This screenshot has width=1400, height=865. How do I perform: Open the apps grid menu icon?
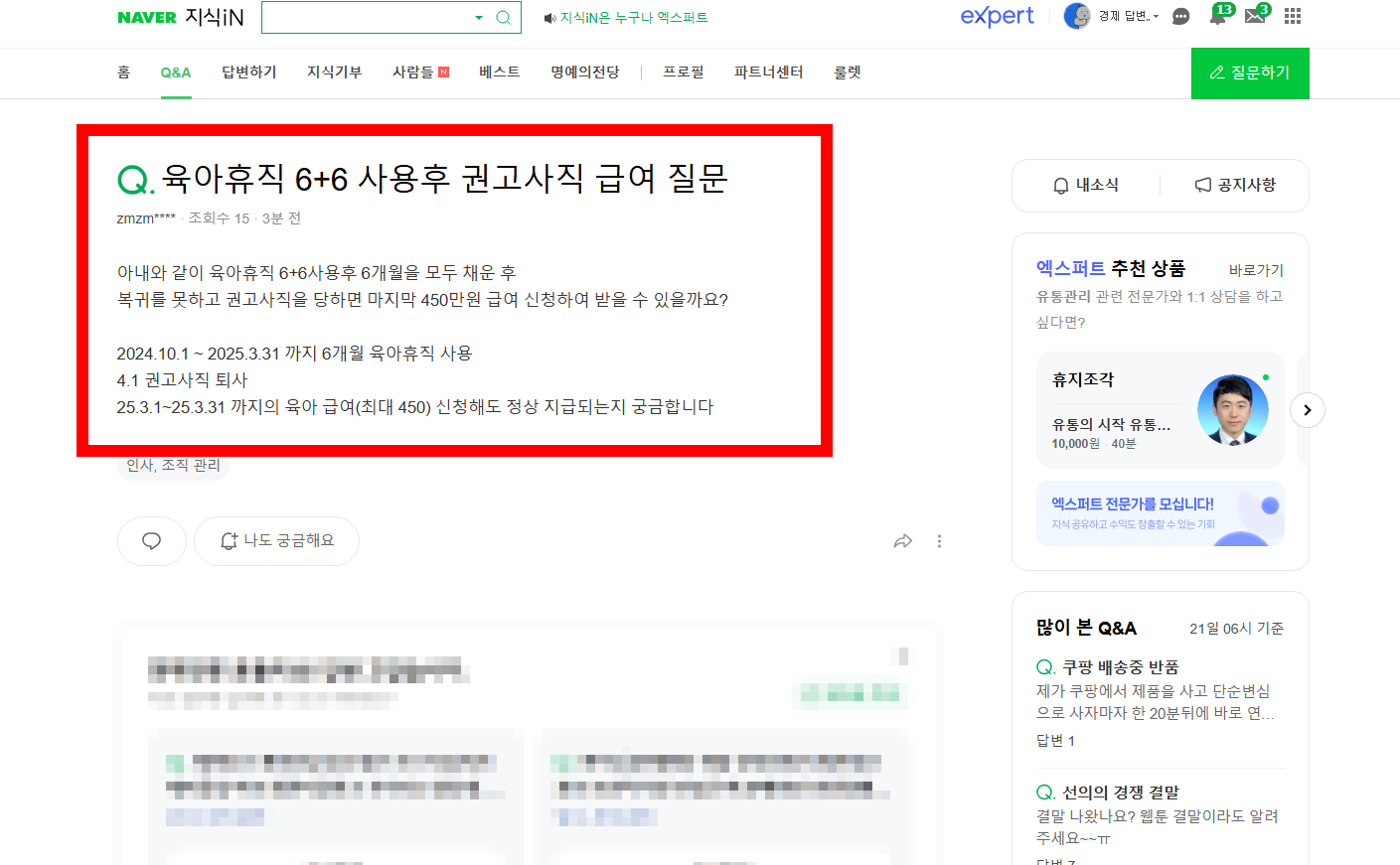pyautogui.click(x=1293, y=16)
